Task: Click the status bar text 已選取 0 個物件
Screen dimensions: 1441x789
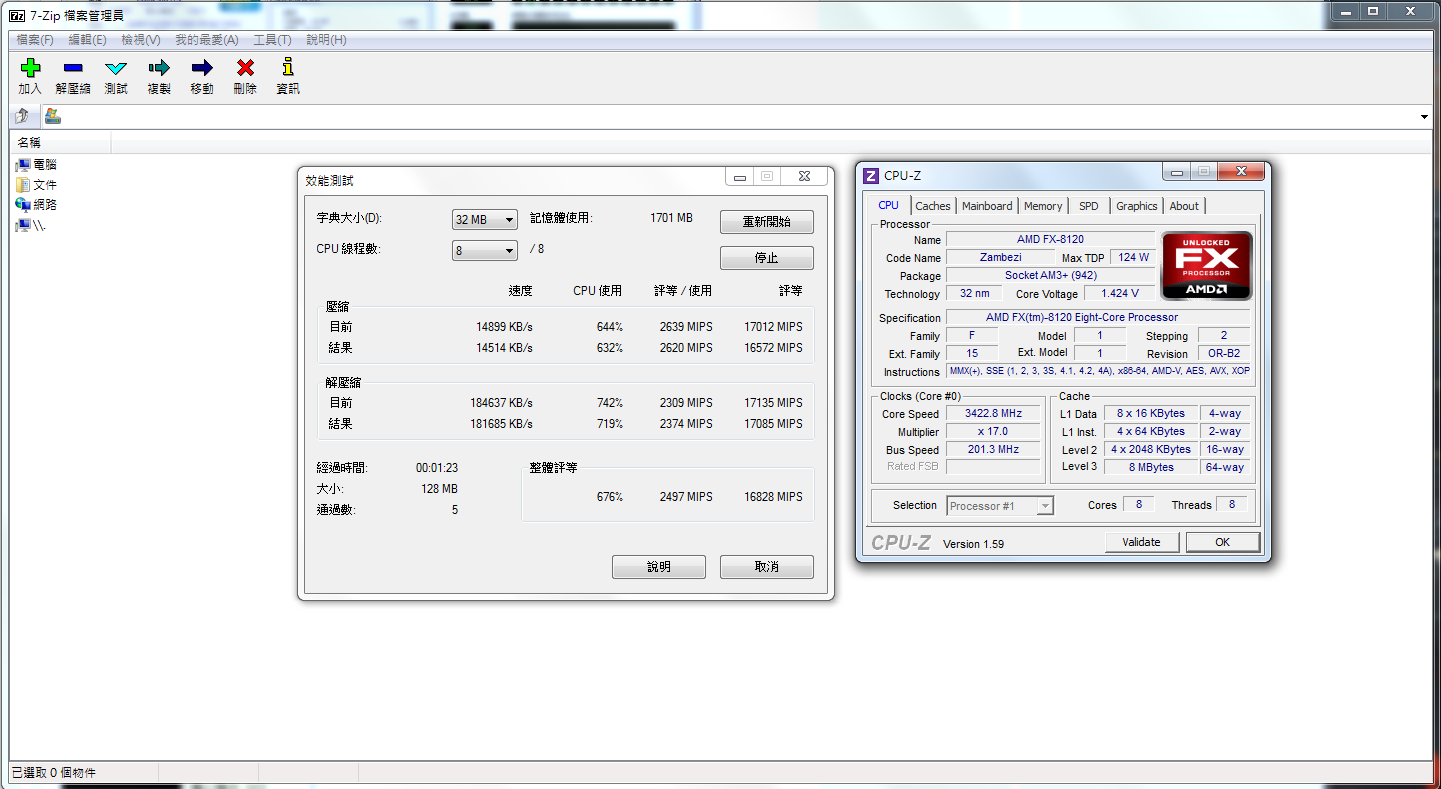Action: coord(54,773)
